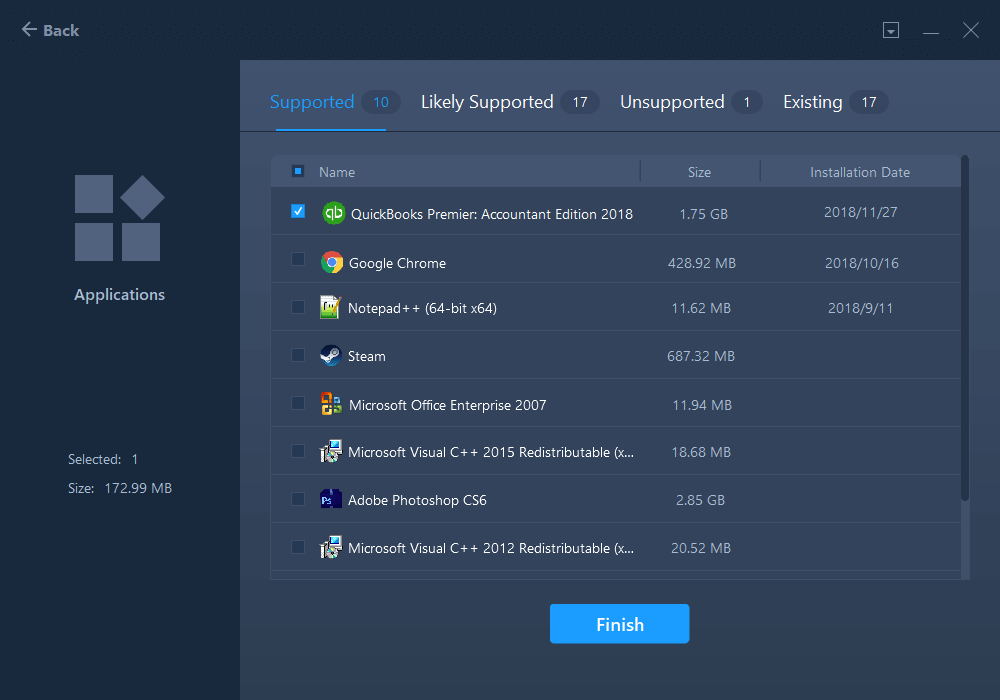Screen dimensions: 1000x700
Task: Close the application window
Action: click(x=971, y=30)
